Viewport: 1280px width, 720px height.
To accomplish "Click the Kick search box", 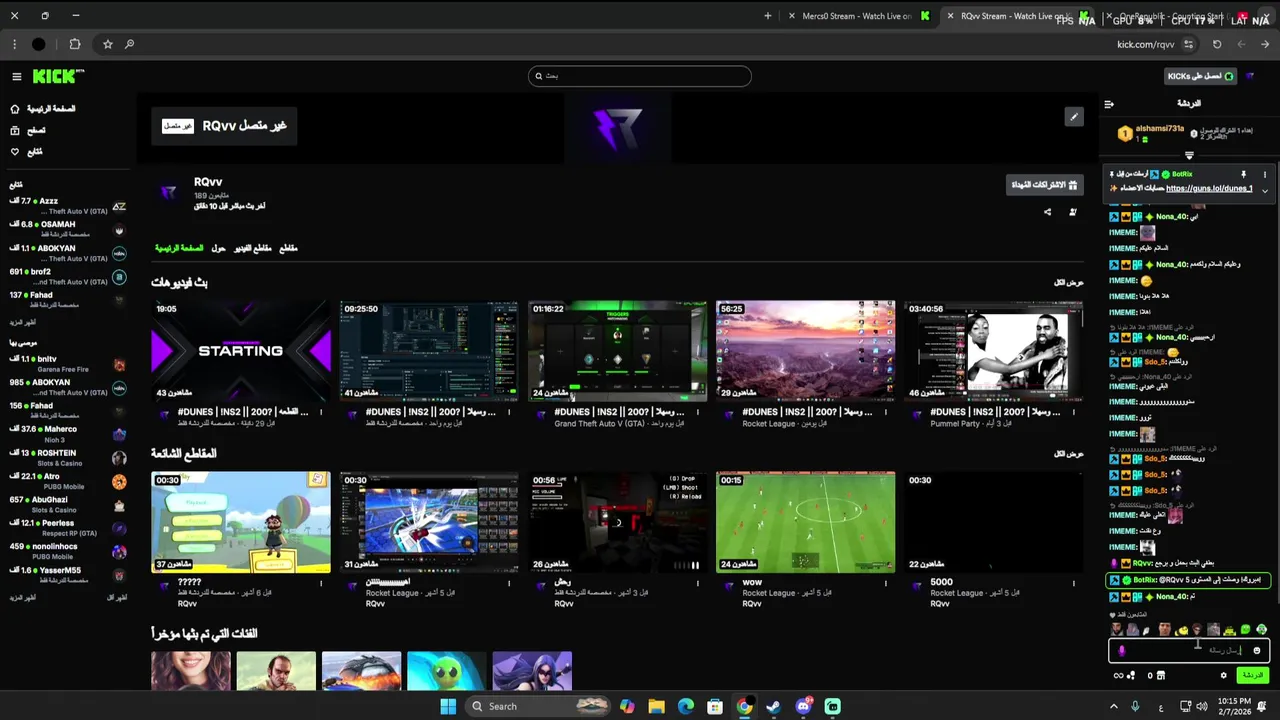I will pyautogui.click(x=640, y=76).
